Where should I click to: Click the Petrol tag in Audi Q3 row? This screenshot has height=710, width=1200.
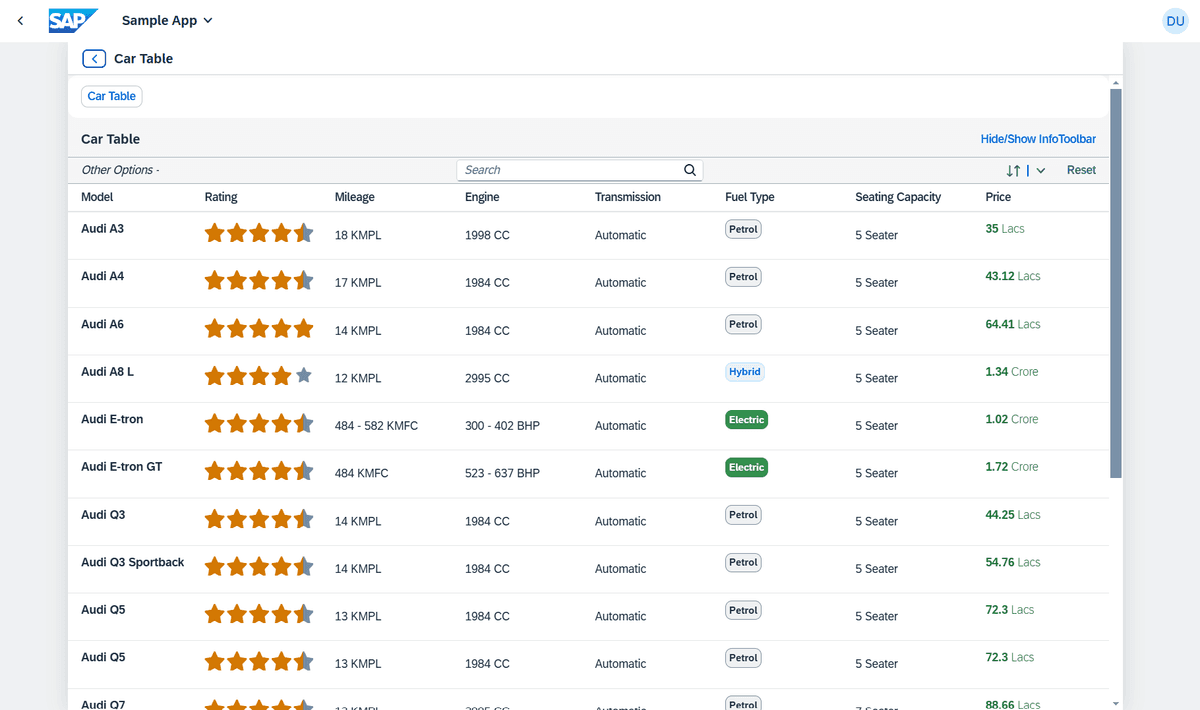[x=743, y=515]
